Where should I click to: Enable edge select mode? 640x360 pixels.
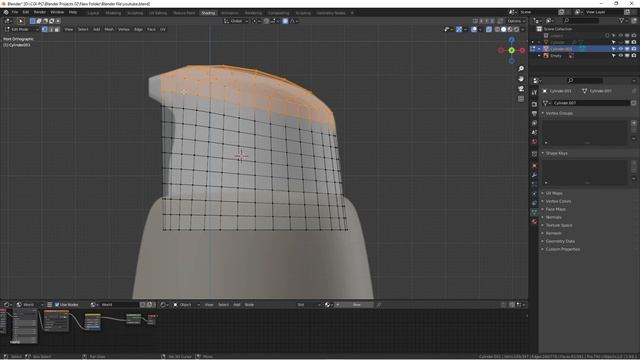coord(51,29)
